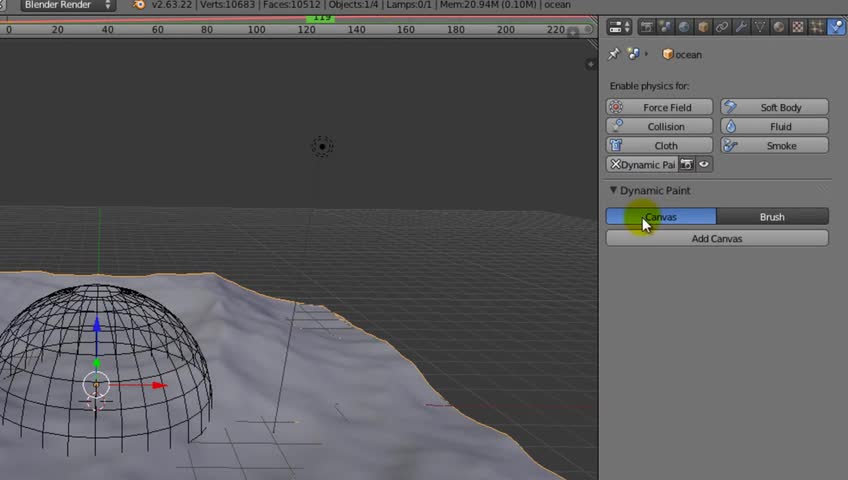Enable Smoke physics
Viewport: 848px width, 480px height.
click(x=774, y=145)
